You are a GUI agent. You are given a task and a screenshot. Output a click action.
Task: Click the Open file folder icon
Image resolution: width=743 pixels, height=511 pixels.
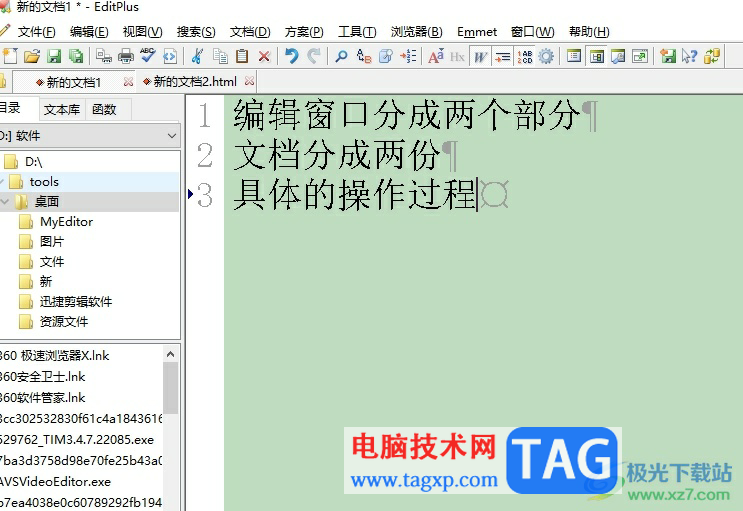point(32,56)
